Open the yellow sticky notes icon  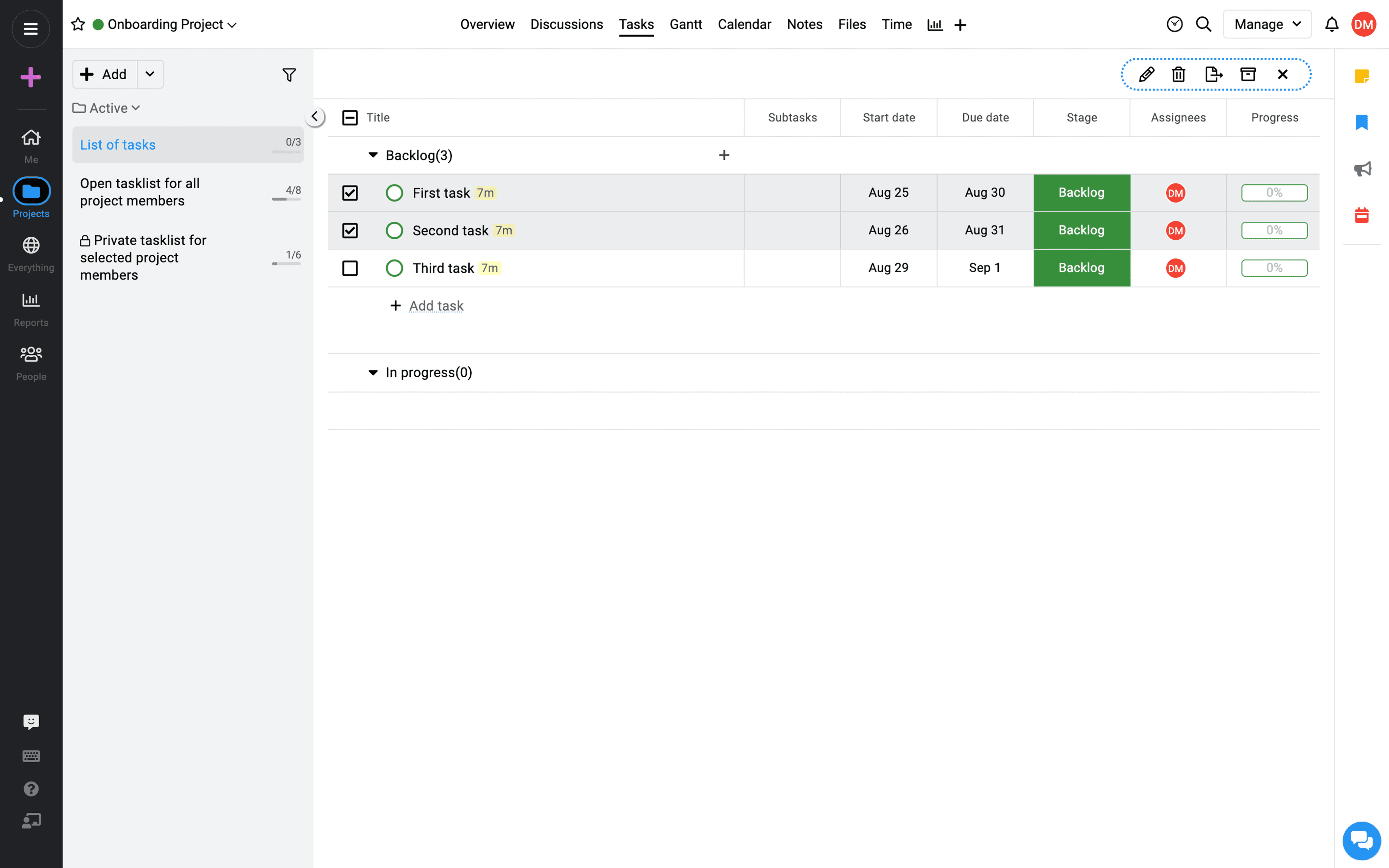pos(1362,76)
